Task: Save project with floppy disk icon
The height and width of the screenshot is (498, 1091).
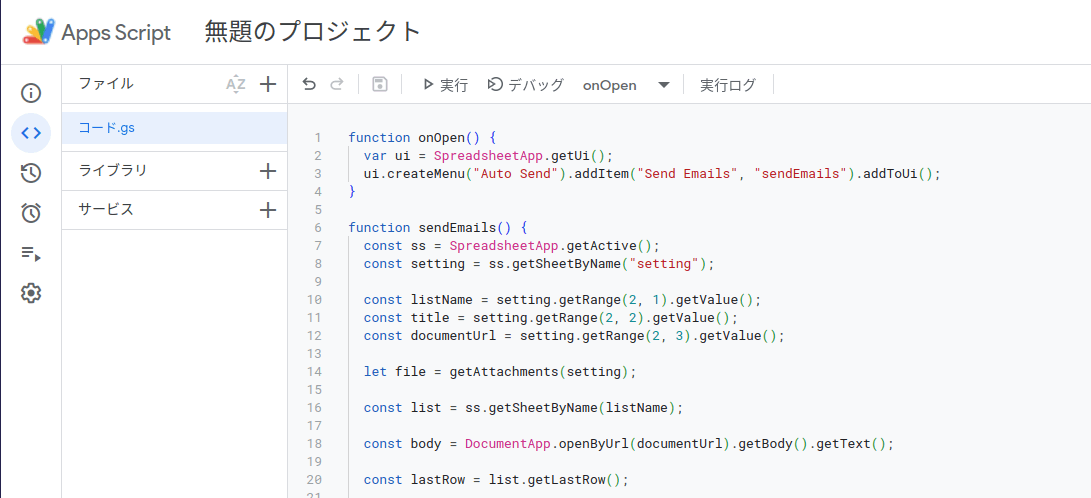Action: click(380, 85)
